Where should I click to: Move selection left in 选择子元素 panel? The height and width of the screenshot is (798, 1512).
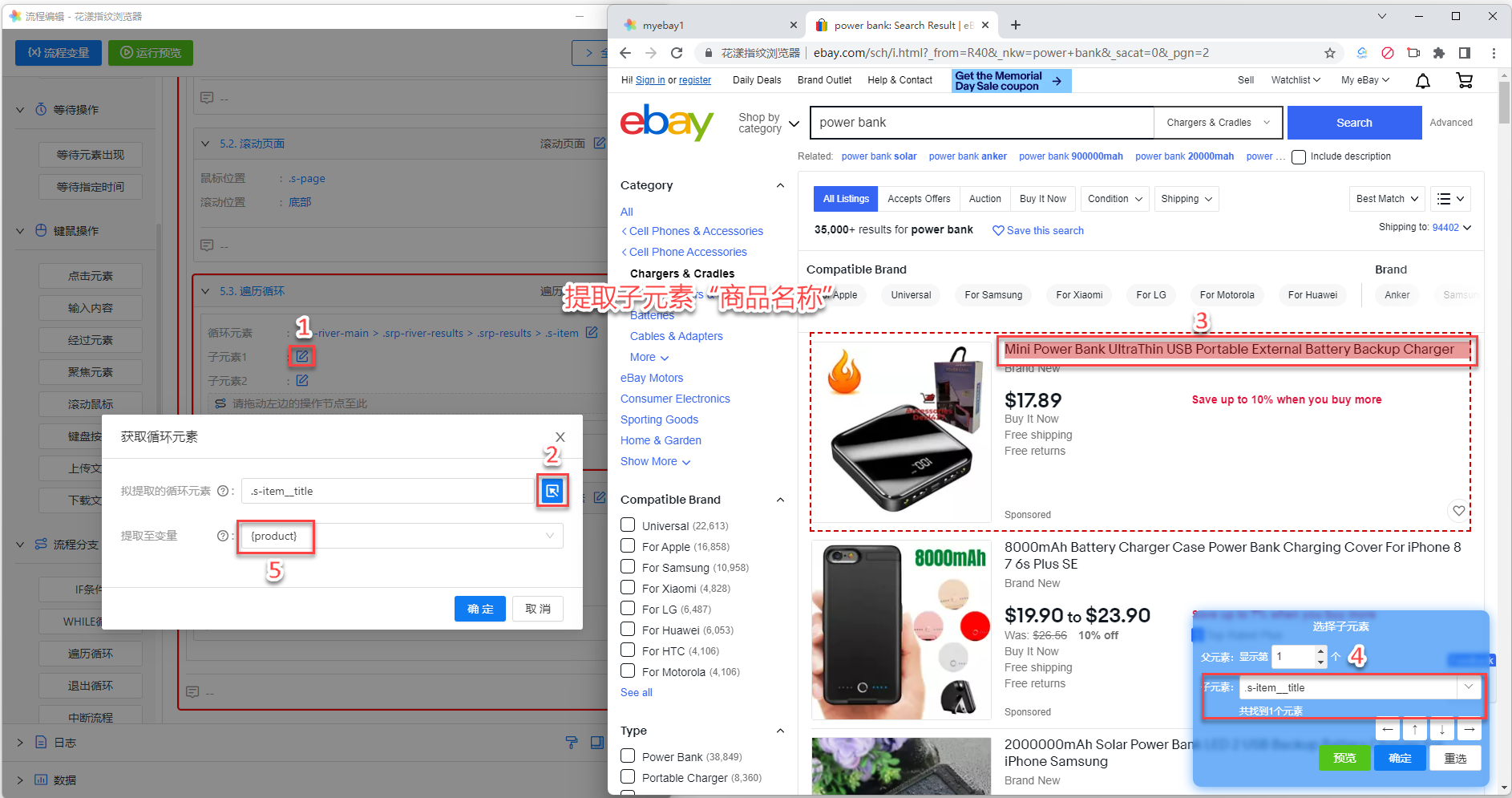tap(1388, 729)
